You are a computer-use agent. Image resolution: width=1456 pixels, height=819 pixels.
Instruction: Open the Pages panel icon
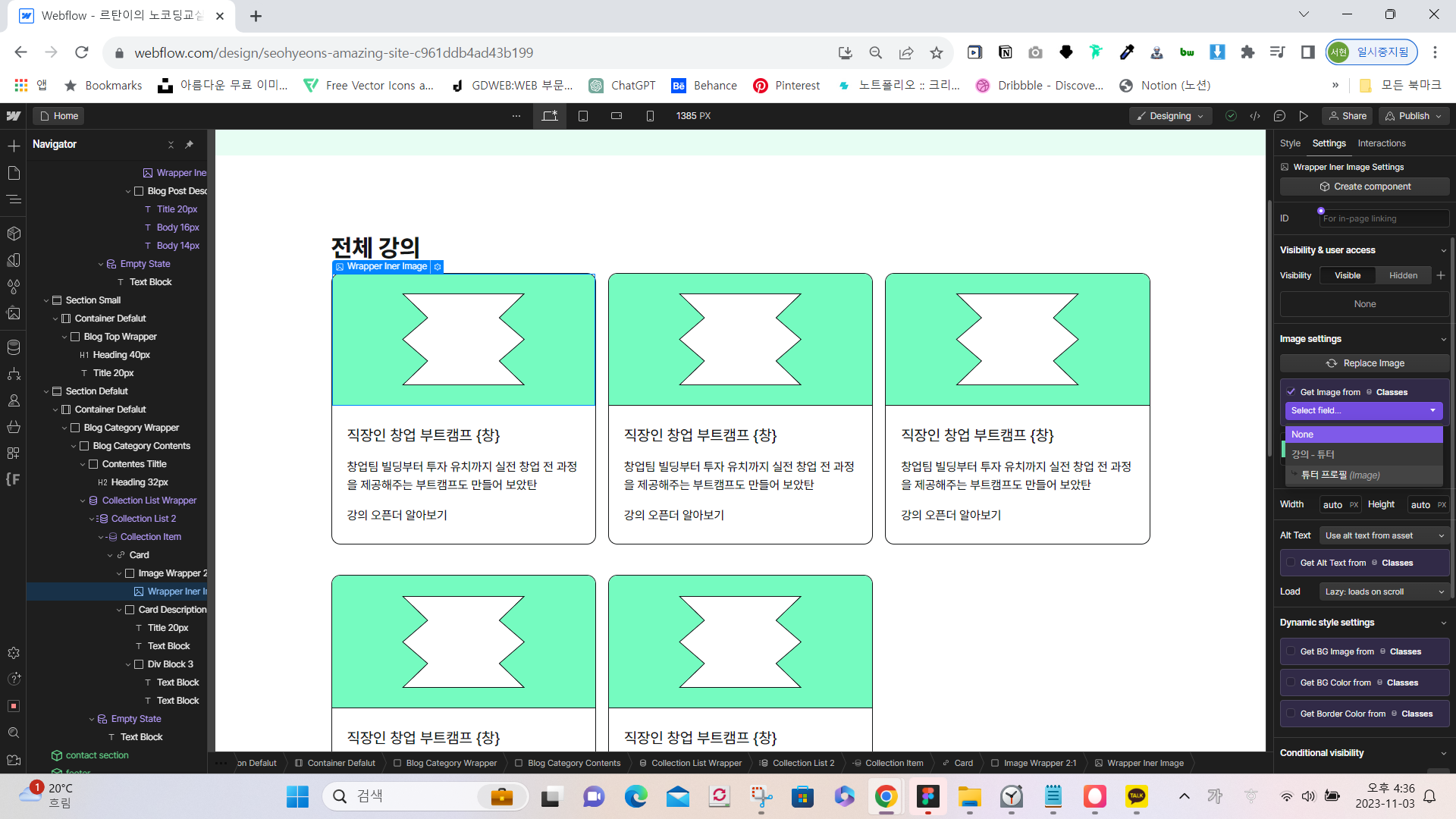click(14, 173)
